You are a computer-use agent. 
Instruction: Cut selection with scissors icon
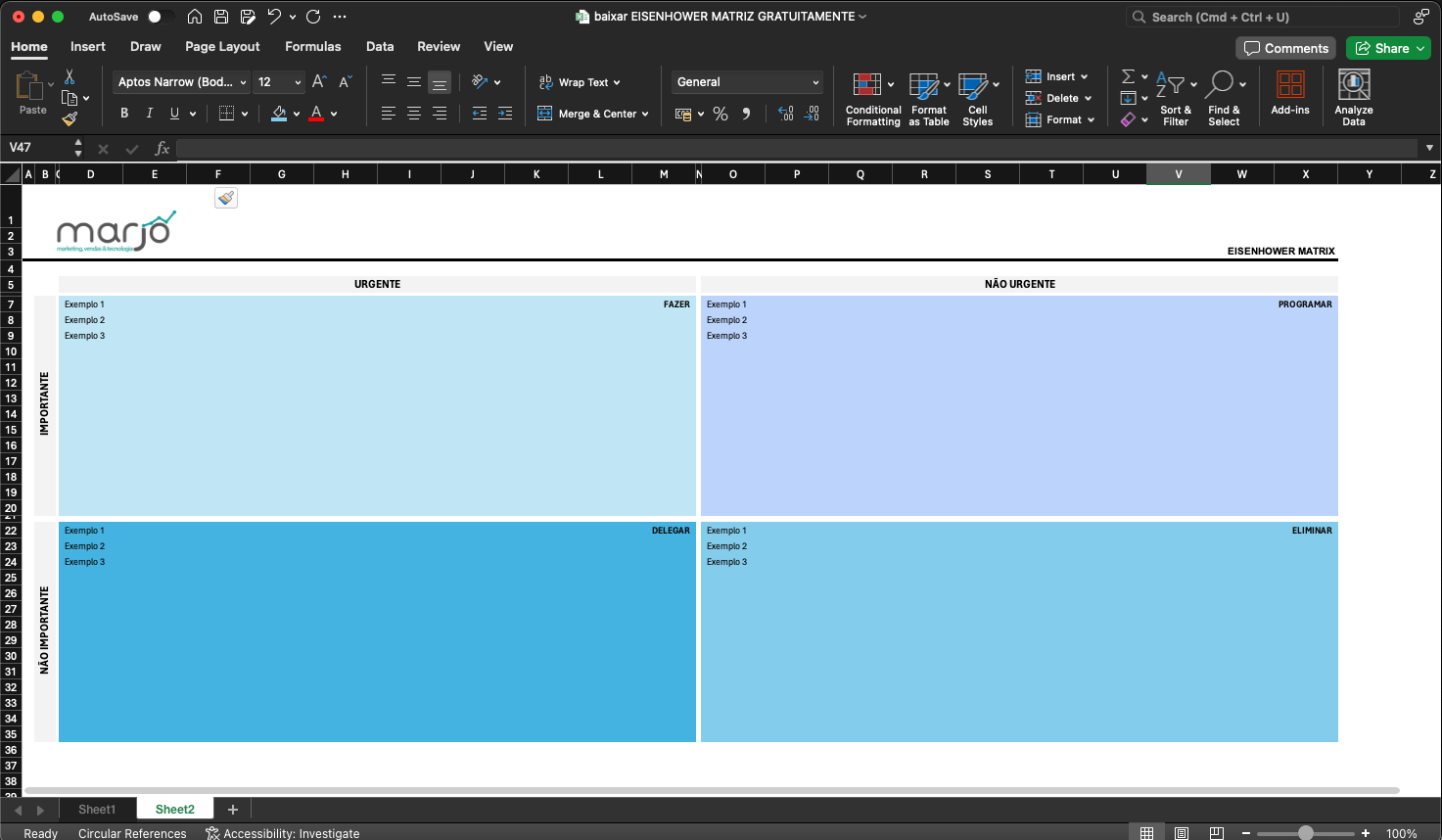(x=70, y=76)
